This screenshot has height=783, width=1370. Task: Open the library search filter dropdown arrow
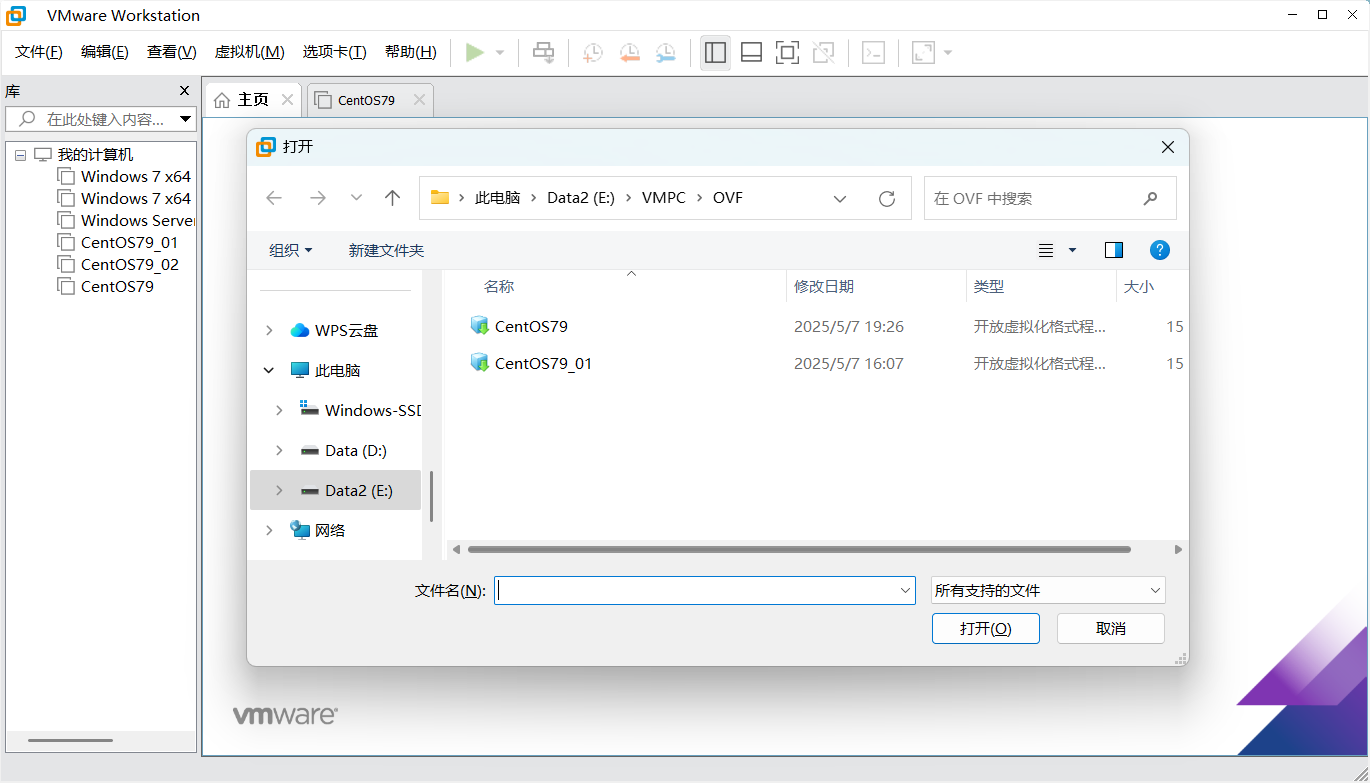pyautogui.click(x=186, y=119)
